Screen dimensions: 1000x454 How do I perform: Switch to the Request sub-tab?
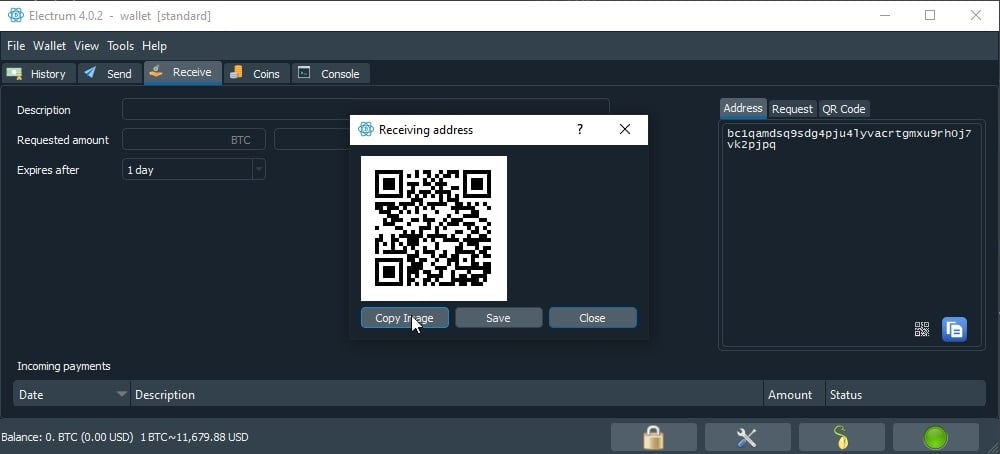(x=792, y=109)
